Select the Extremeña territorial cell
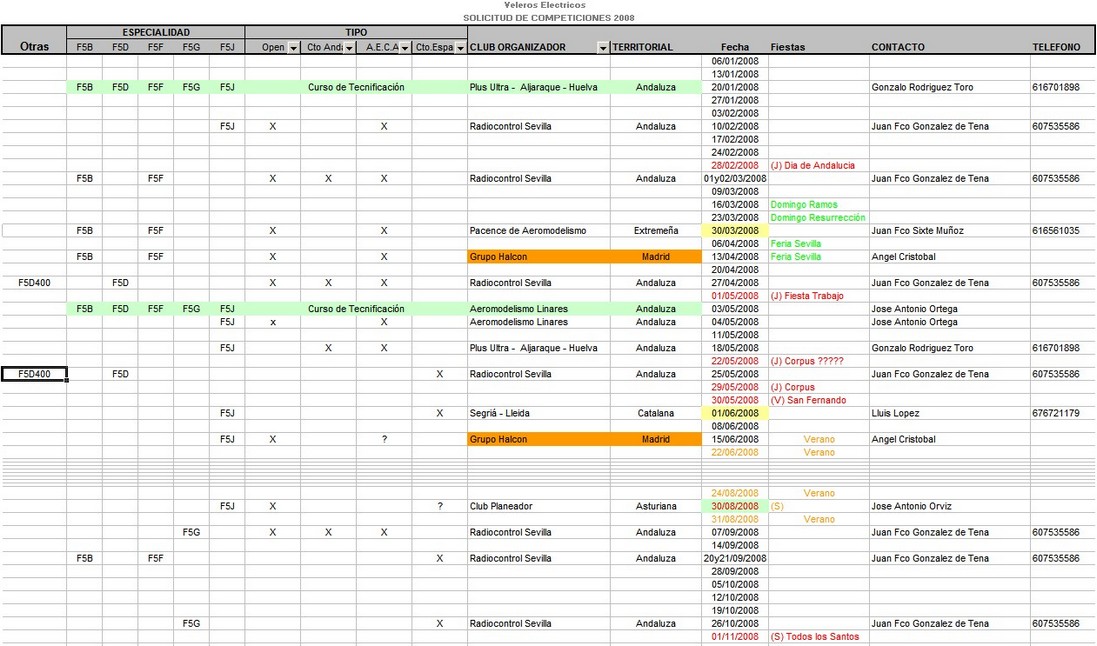 coord(656,230)
